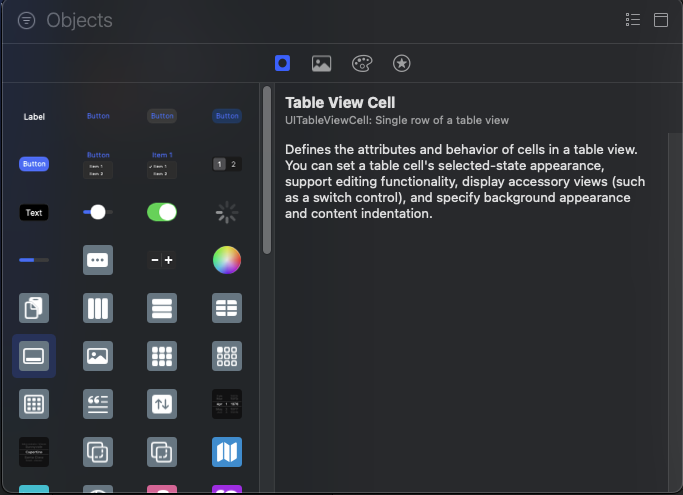
Task: Select the Picker View with Cupertino text
Action: 34,452
